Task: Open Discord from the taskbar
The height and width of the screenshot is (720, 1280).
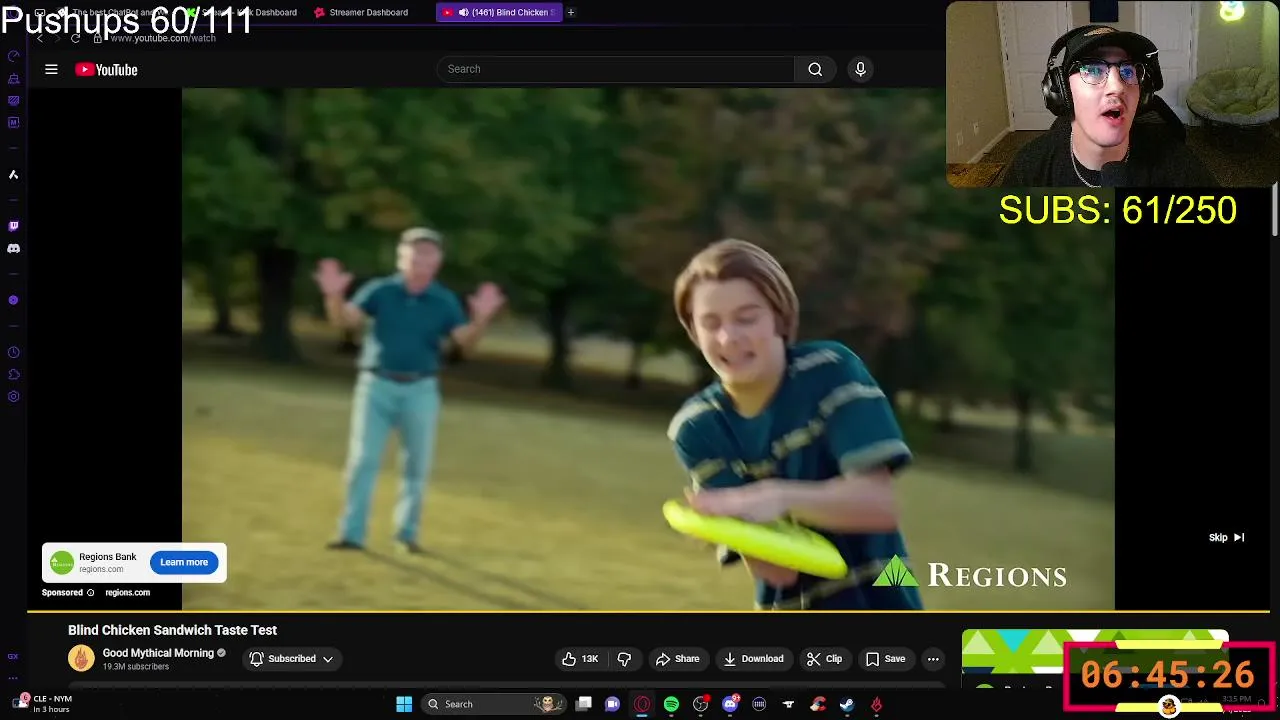Action: pos(730,704)
